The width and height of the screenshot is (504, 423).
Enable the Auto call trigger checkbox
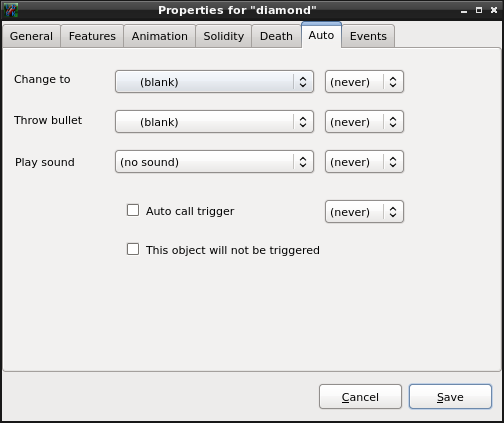133,210
